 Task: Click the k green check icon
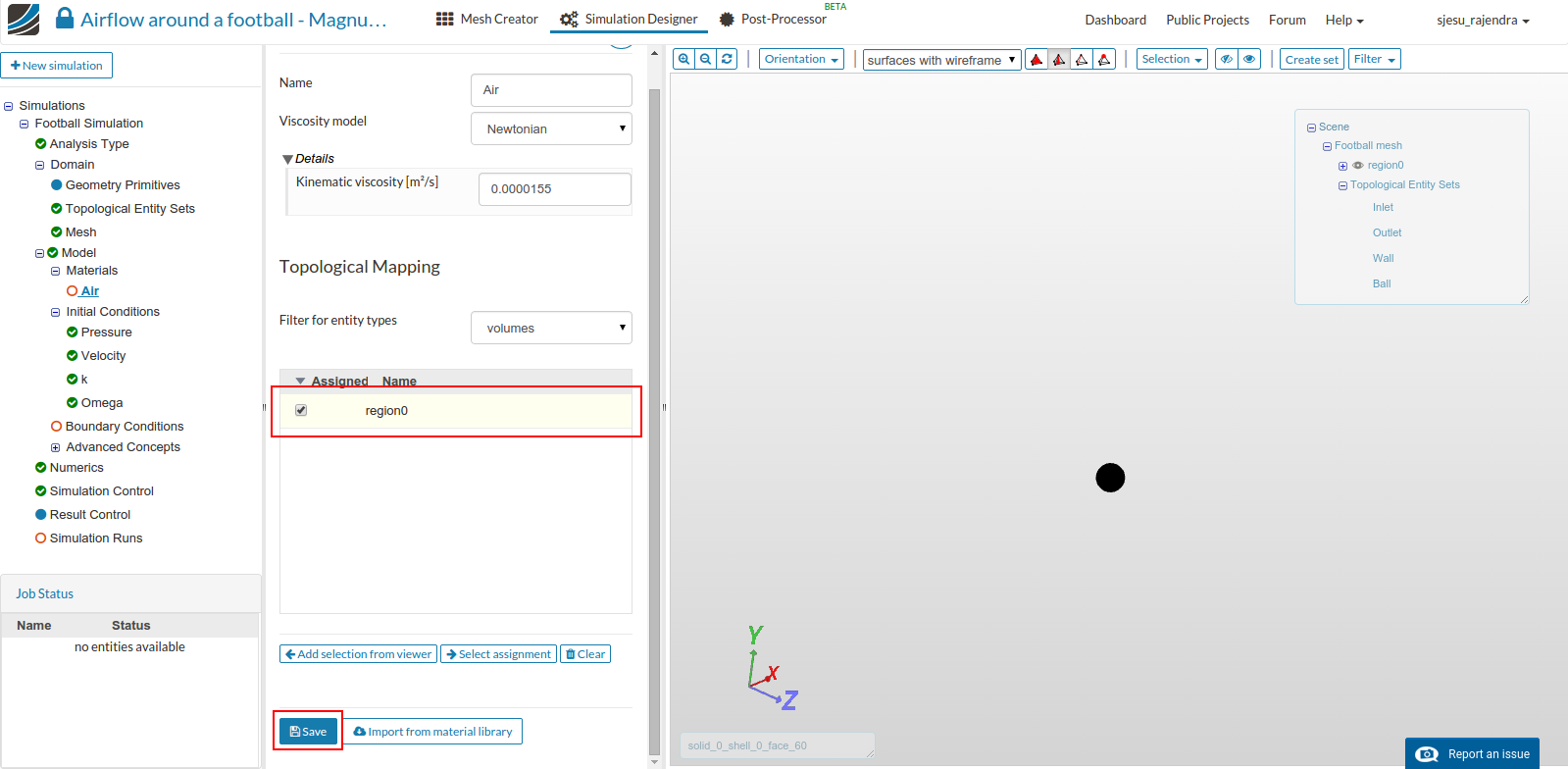pyautogui.click(x=72, y=380)
